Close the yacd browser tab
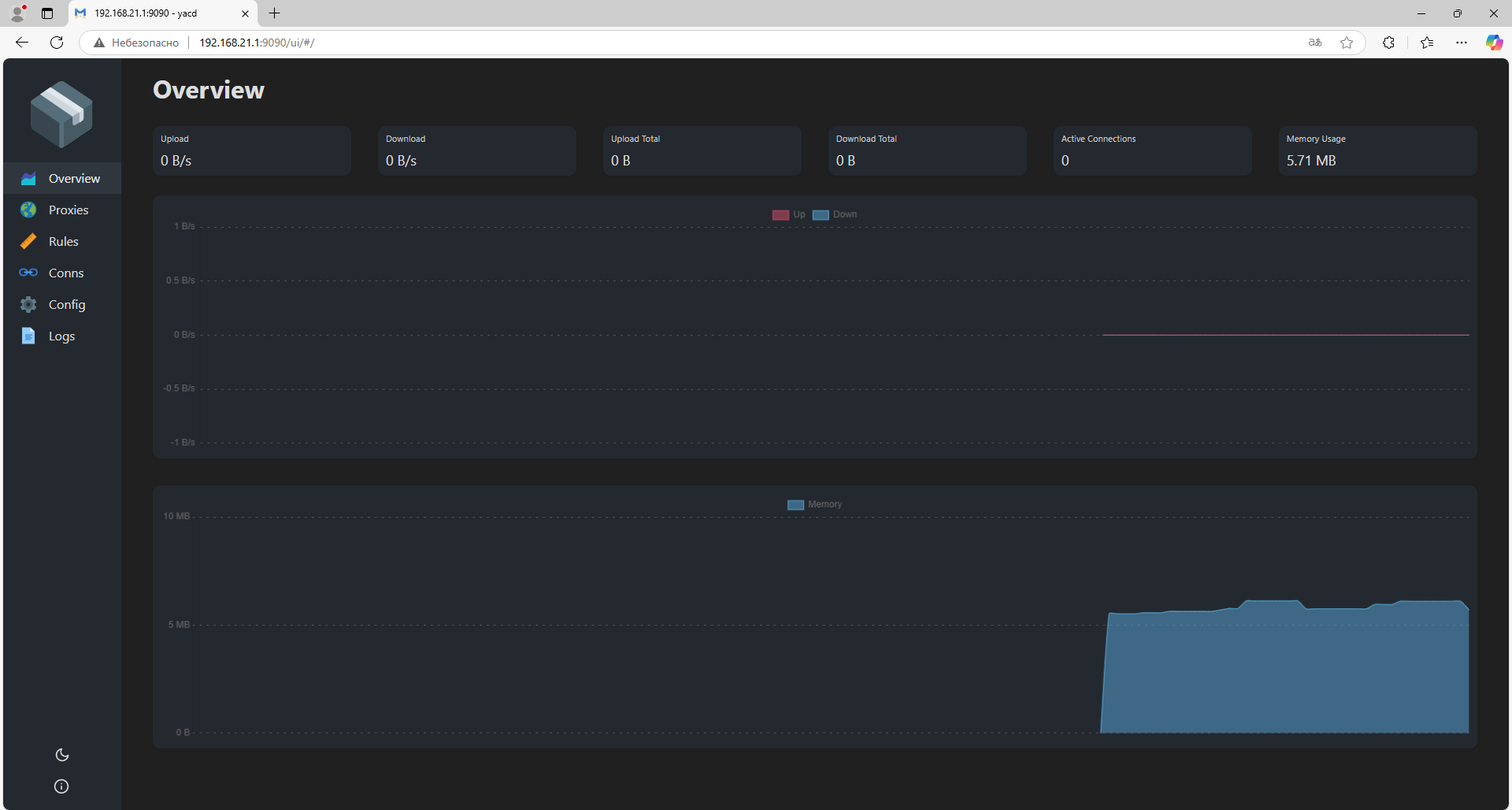The height and width of the screenshot is (810, 1512). (245, 13)
